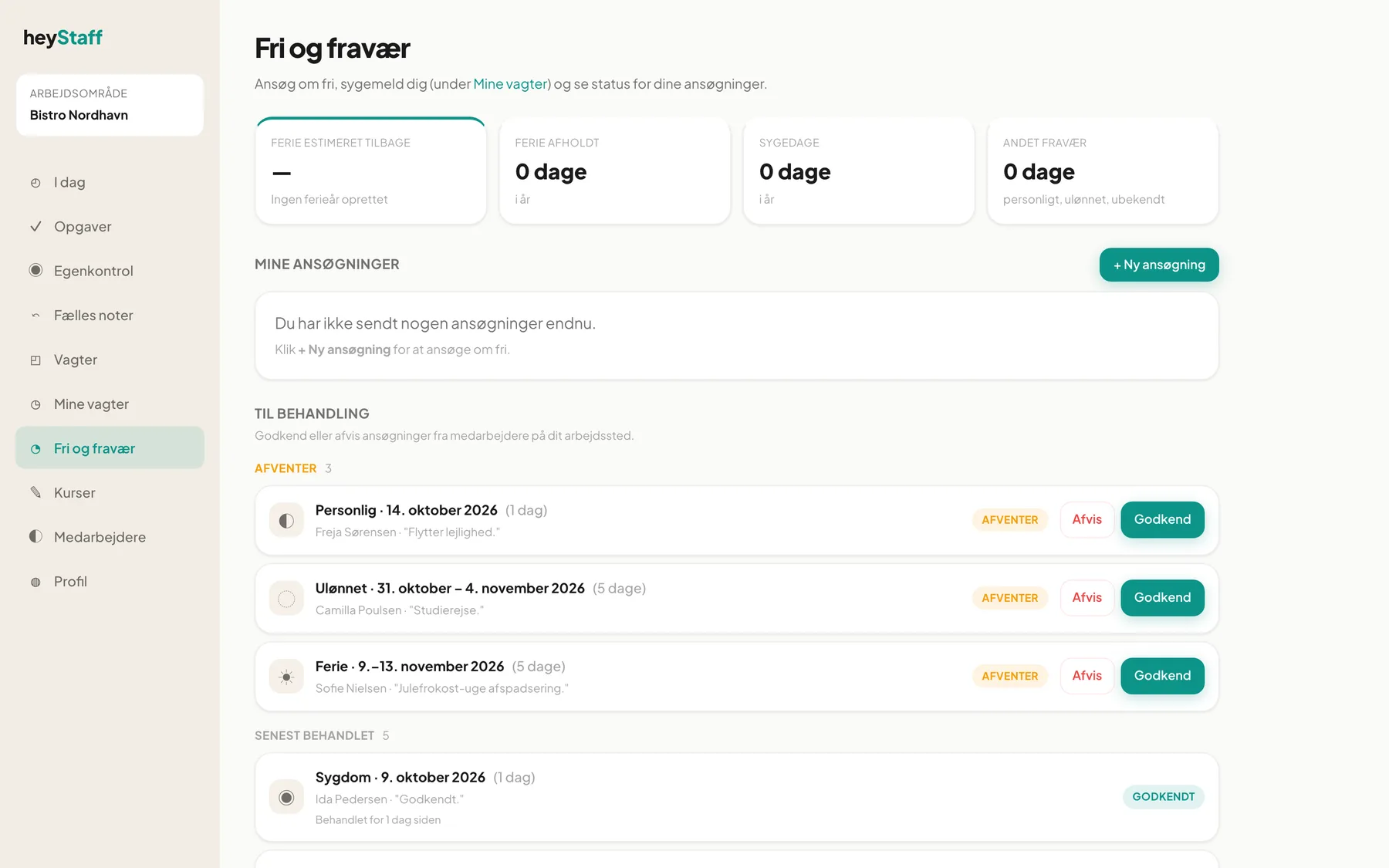
Task: Create a new request with Ny ansøgning
Action: click(x=1159, y=265)
